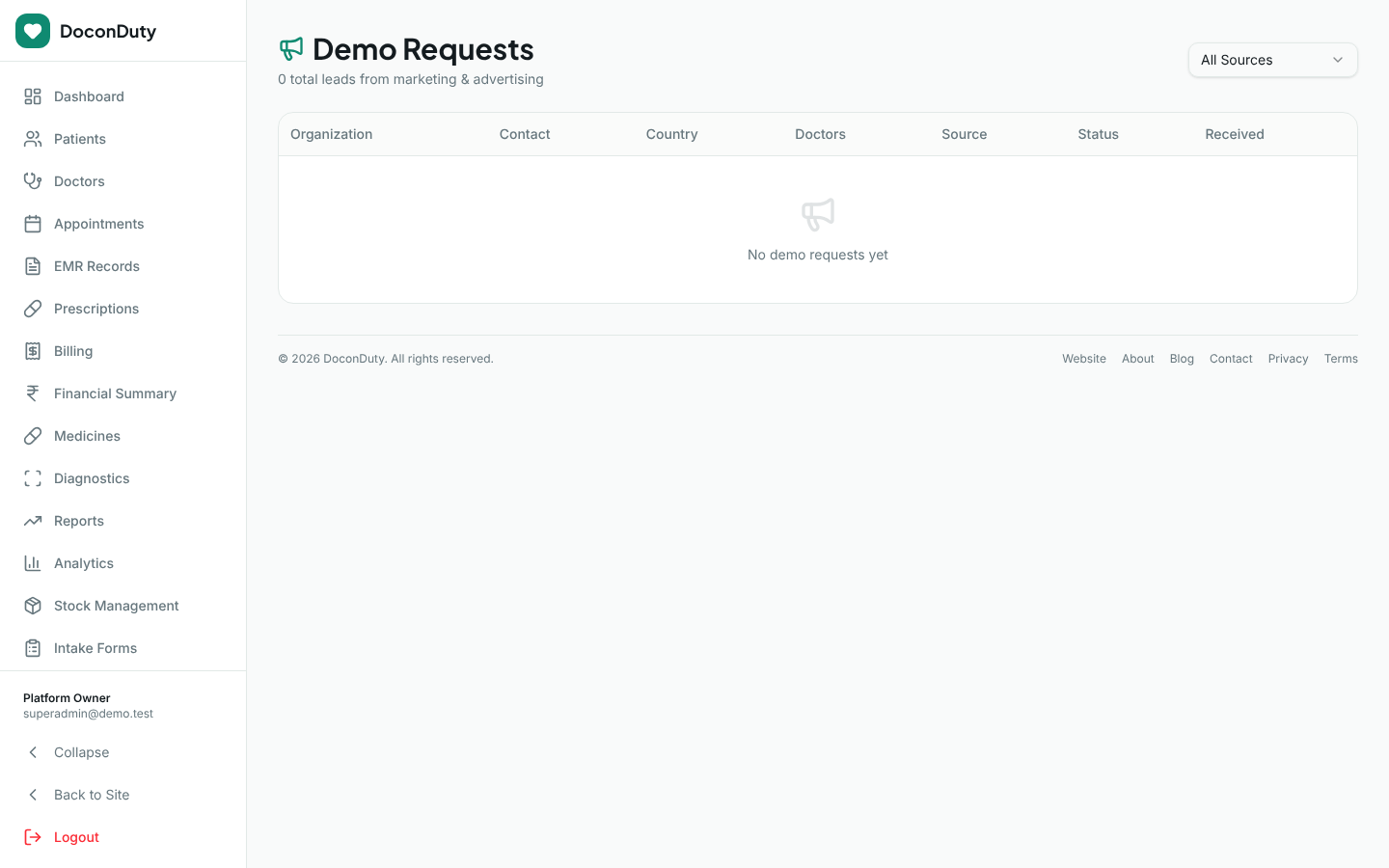Open the All Sources filter dropdown
The width and height of the screenshot is (1389, 868).
(1273, 60)
